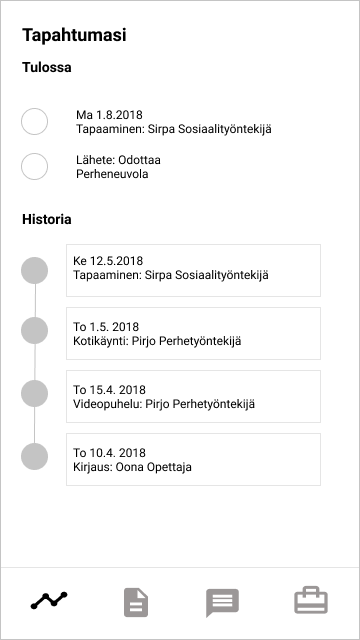Screen dimensions: 360x640
Task: Open the briefcase icon in bottom navigation
Action: point(311,600)
